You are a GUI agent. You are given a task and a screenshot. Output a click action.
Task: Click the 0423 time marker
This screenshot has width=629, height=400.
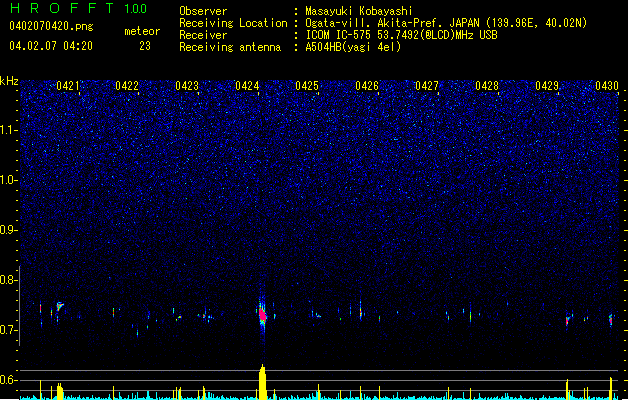[x=187, y=86]
